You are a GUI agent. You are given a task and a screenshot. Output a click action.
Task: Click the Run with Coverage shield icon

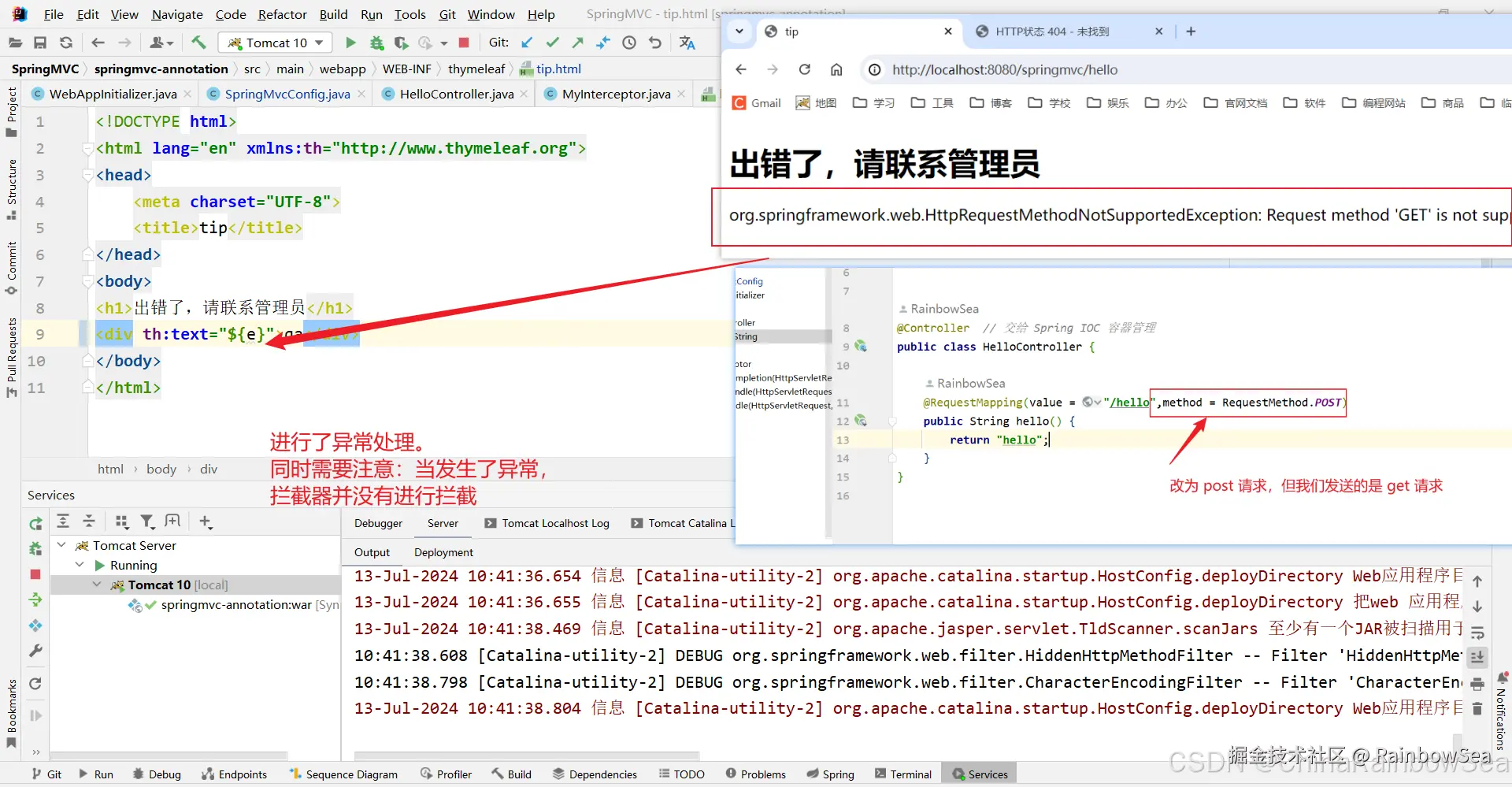(401, 43)
